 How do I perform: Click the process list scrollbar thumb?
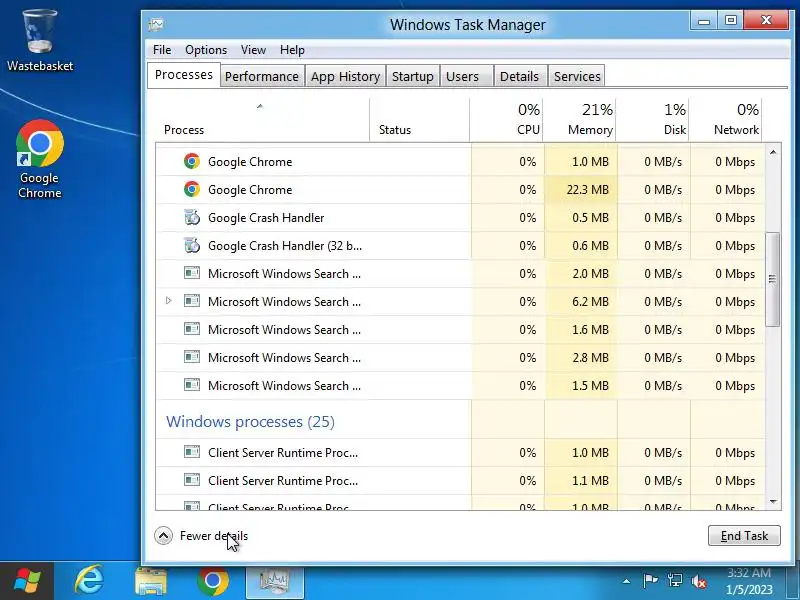[772, 279]
